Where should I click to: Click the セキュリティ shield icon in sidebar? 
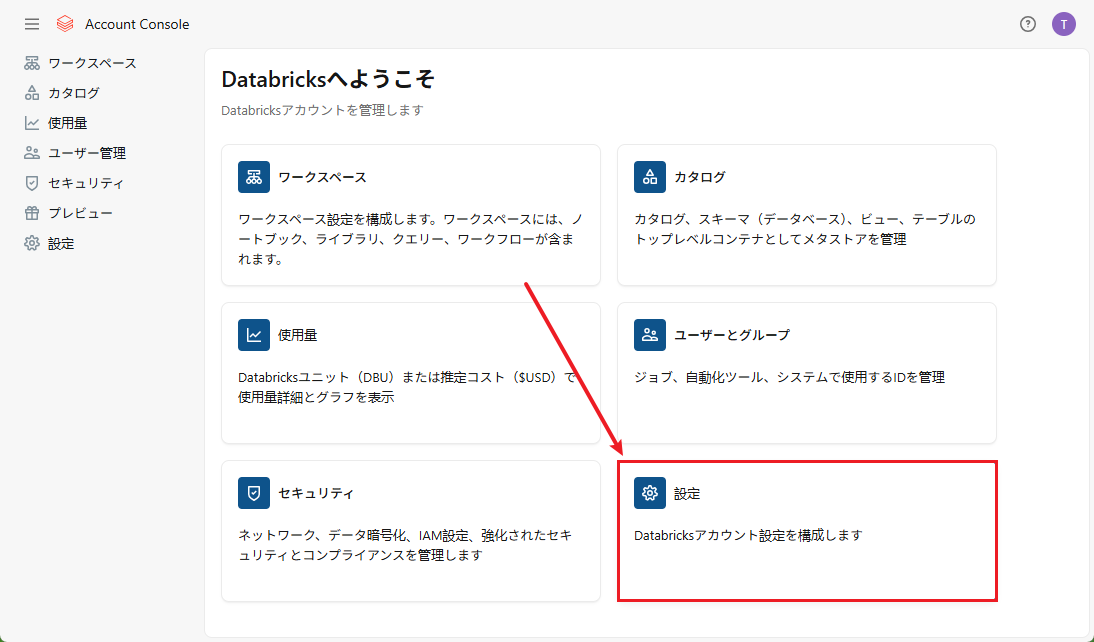click(32, 183)
